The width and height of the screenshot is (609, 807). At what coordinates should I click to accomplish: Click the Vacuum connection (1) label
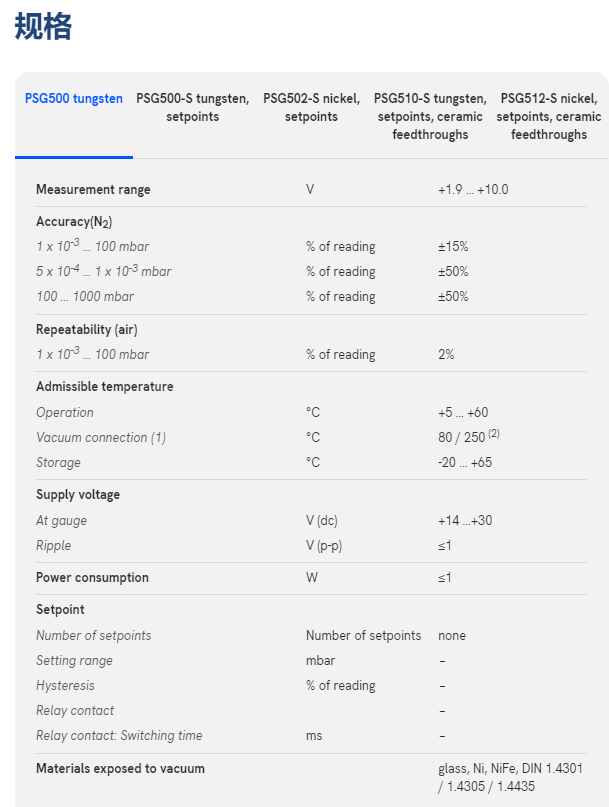(x=101, y=438)
